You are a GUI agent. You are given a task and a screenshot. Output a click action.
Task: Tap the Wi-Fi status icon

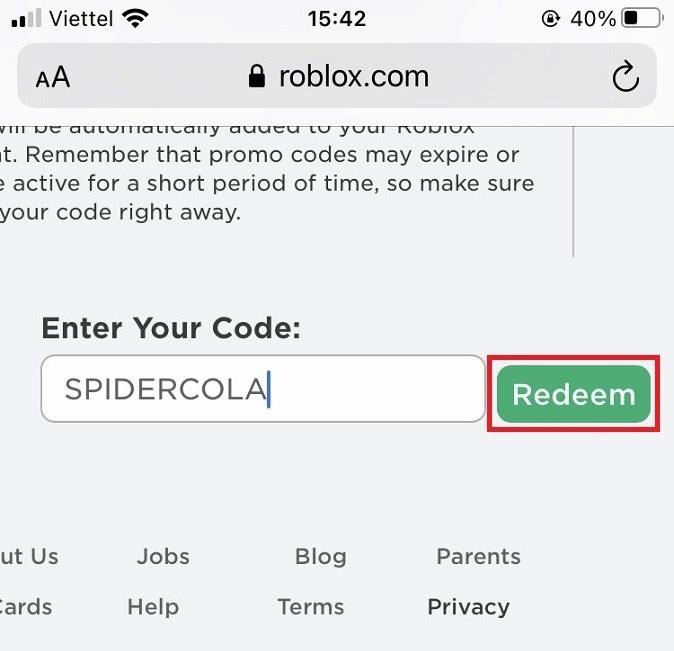(135, 18)
